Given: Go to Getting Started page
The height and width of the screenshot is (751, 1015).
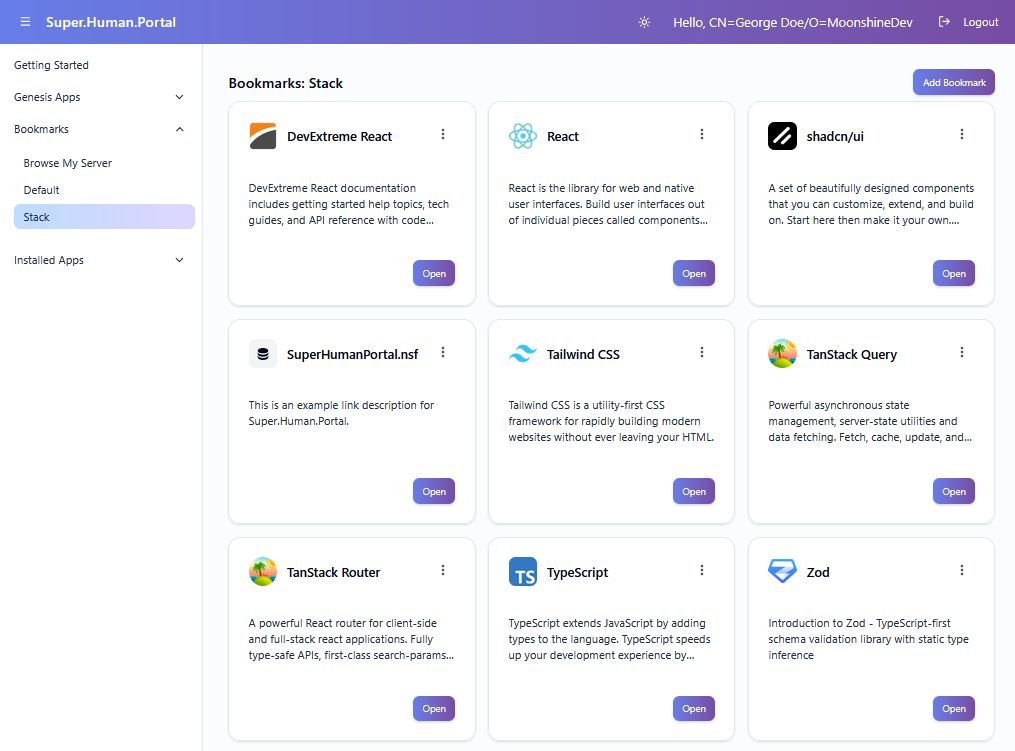Looking at the screenshot, I should click(51, 65).
